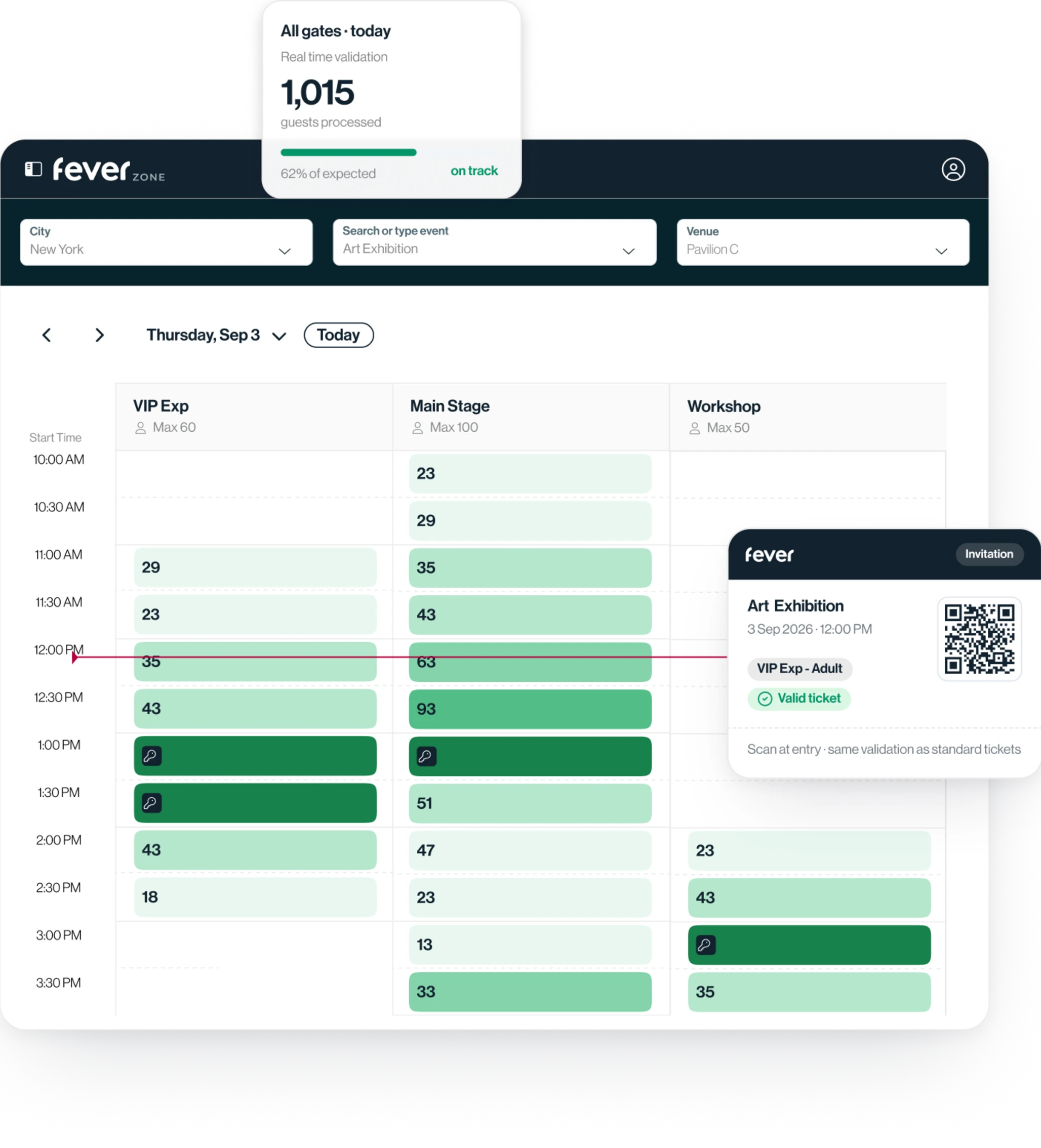Toggle the sidebar panel icon beside Fever logo

[x=33, y=169]
